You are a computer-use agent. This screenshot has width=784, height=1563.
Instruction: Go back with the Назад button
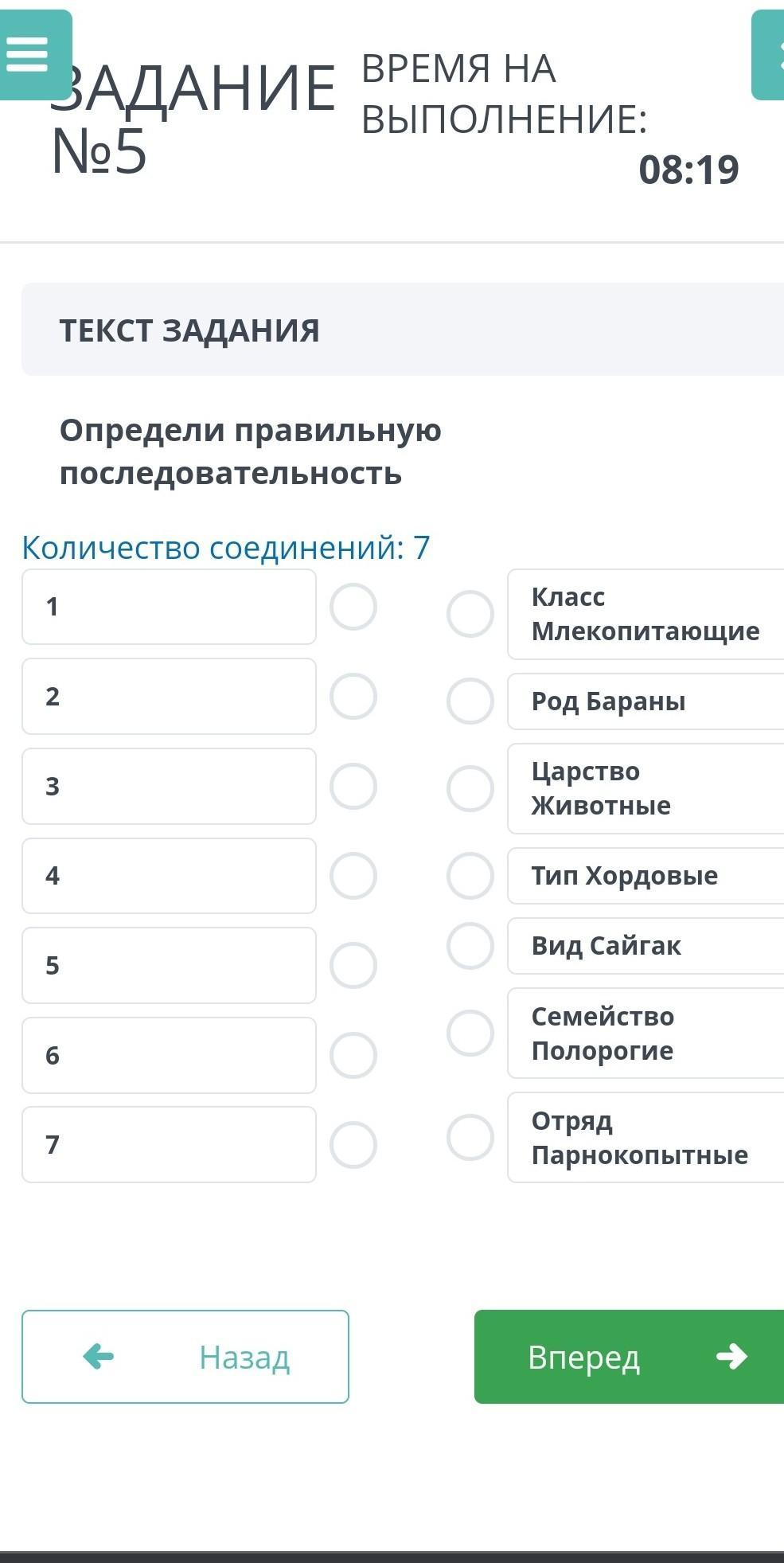click(185, 1357)
